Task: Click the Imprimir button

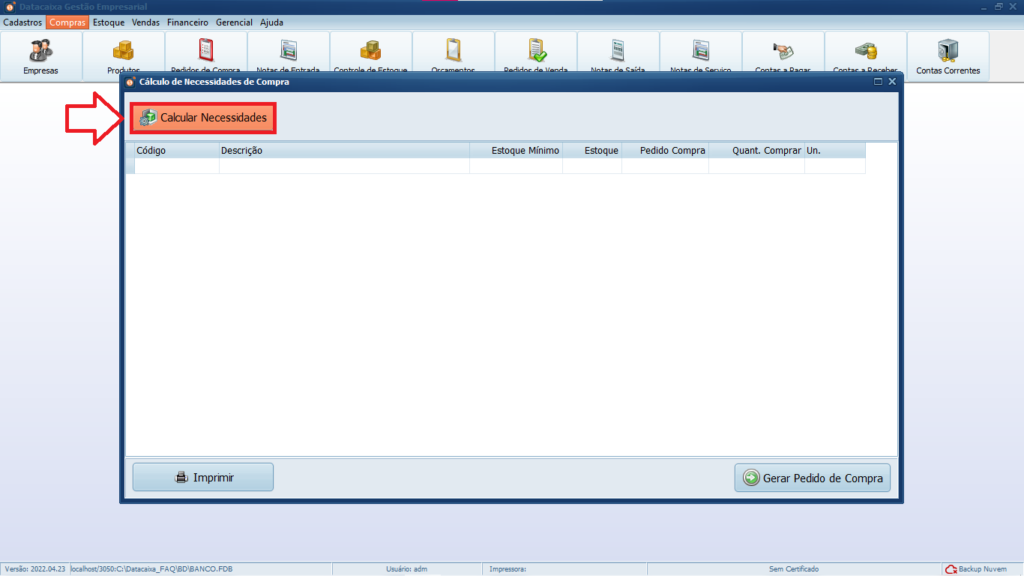Action: coord(203,478)
